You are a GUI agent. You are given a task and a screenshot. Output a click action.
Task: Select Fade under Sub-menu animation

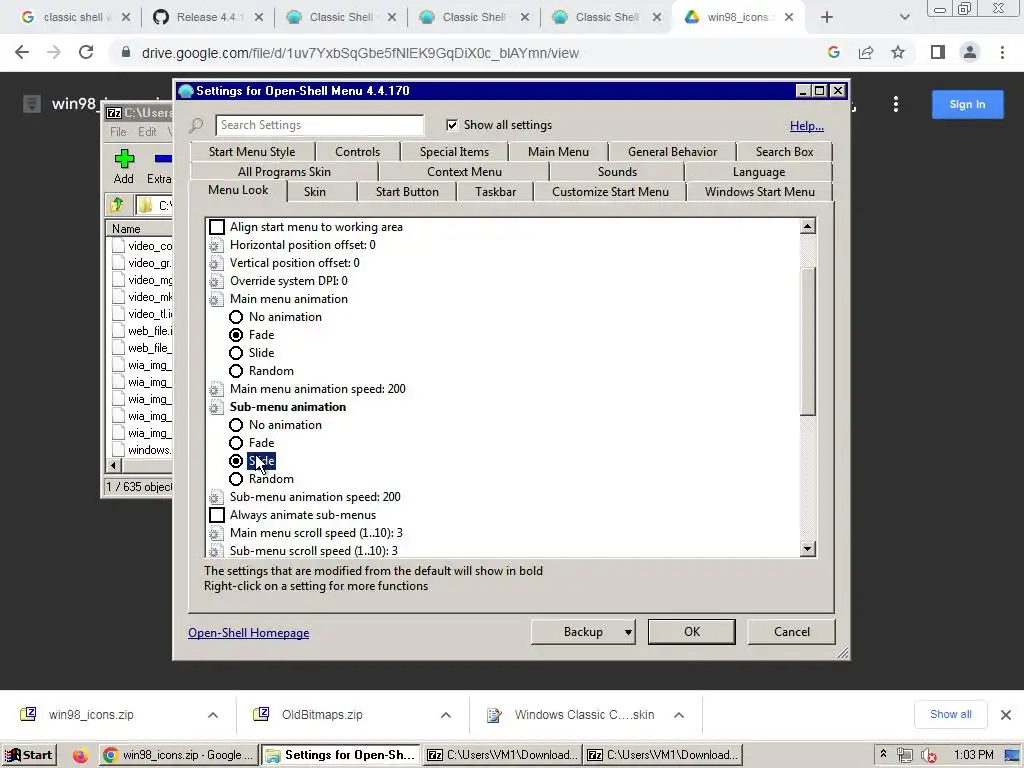pos(236,443)
